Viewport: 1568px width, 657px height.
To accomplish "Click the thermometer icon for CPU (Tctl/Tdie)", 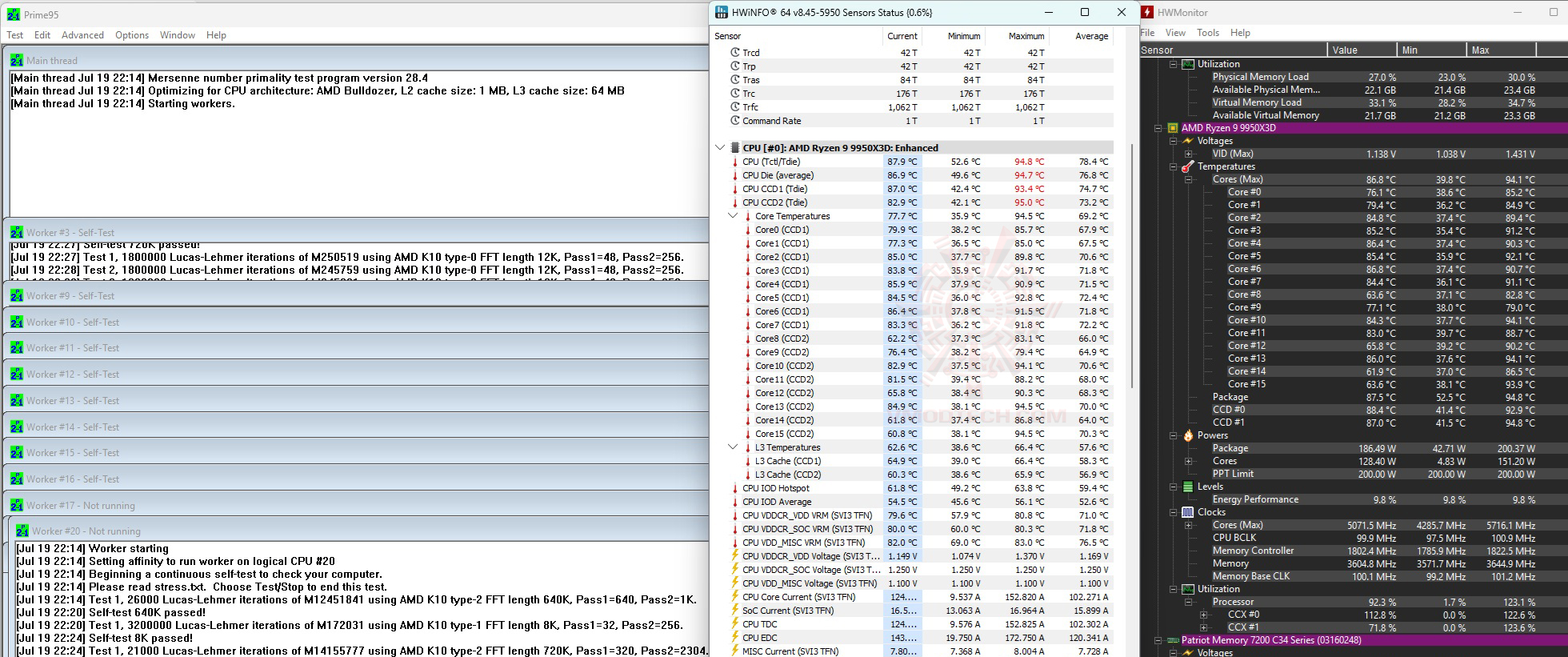I will (734, 162).
